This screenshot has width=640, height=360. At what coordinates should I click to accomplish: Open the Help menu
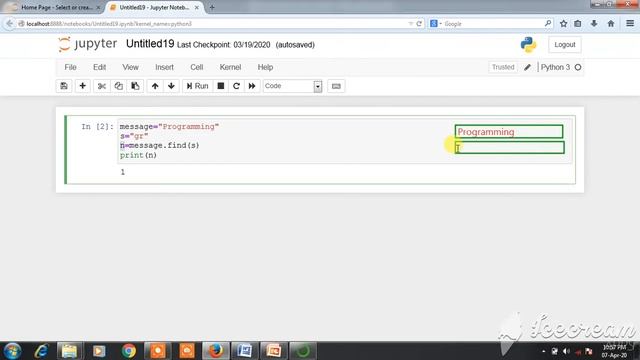[265, 67]
